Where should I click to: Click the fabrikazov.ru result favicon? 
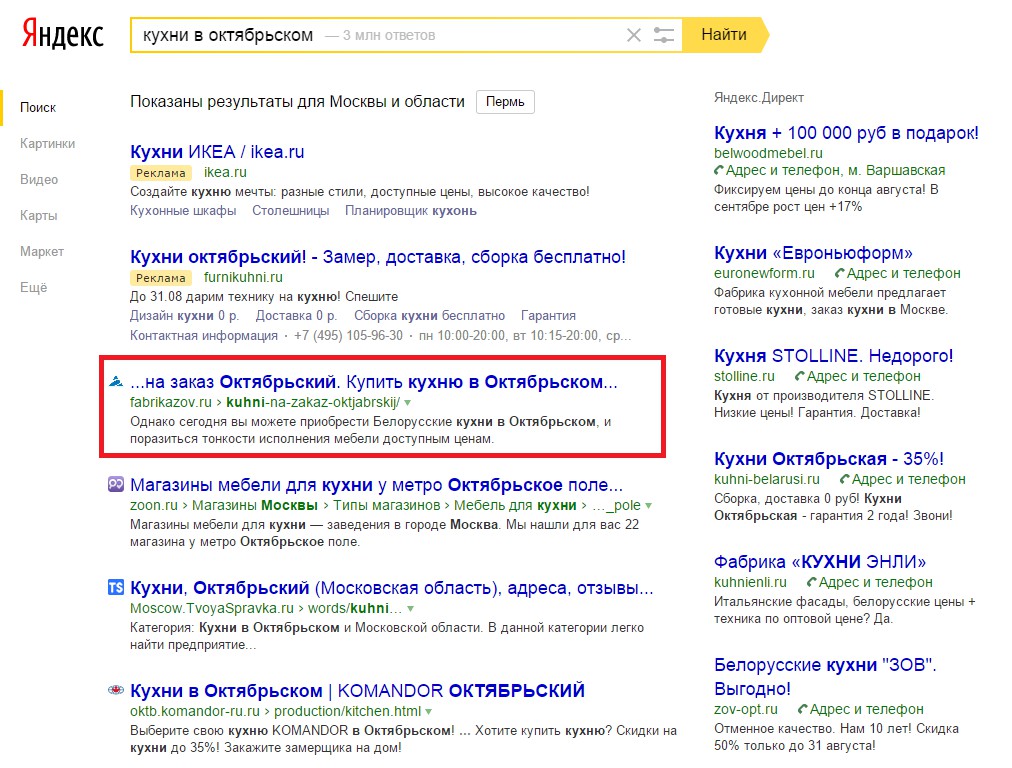coord(116,382)
